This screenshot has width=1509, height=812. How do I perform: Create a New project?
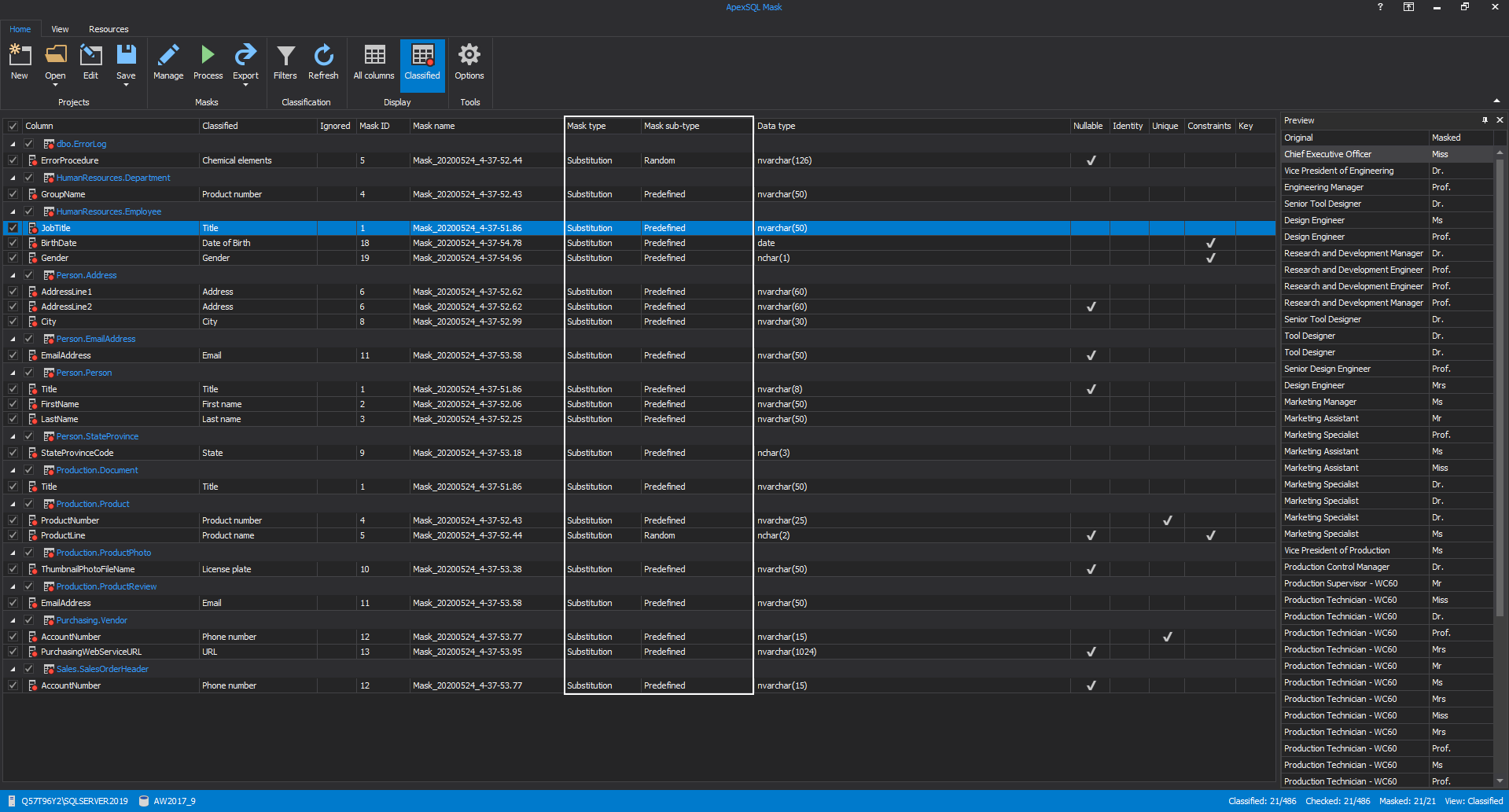[20, 62]
